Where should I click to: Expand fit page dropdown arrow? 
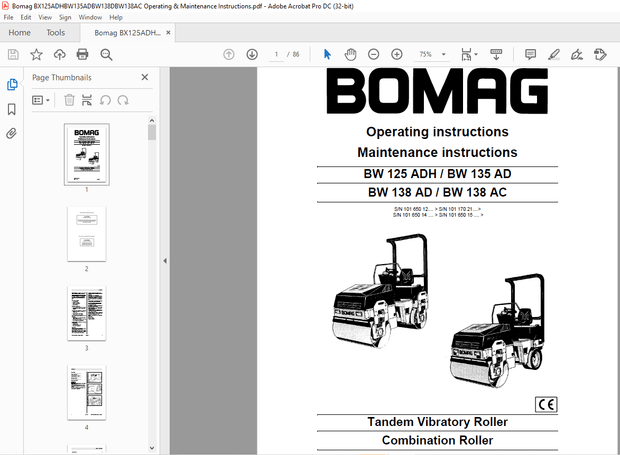(476, 54)
